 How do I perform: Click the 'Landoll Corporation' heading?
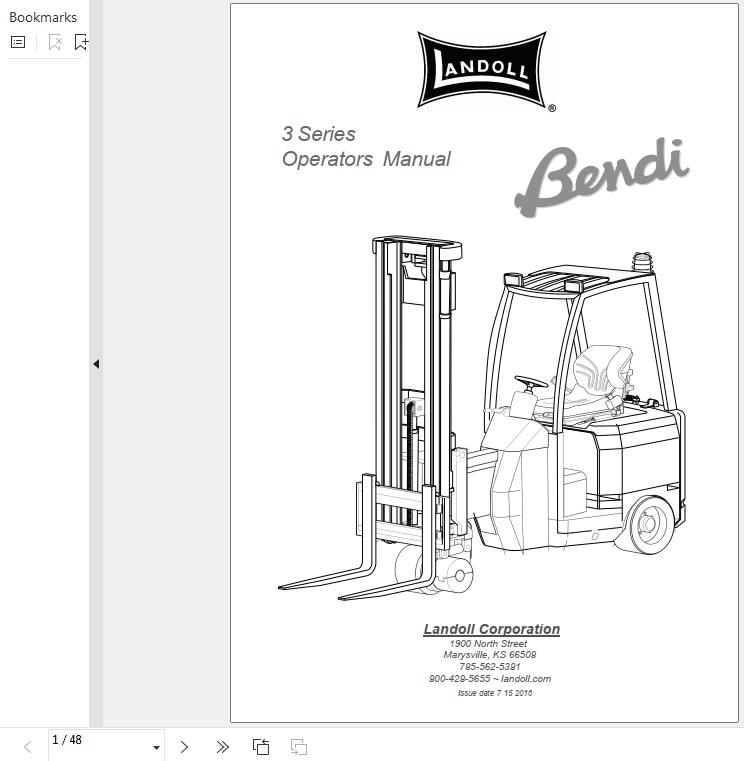[492, 629]
